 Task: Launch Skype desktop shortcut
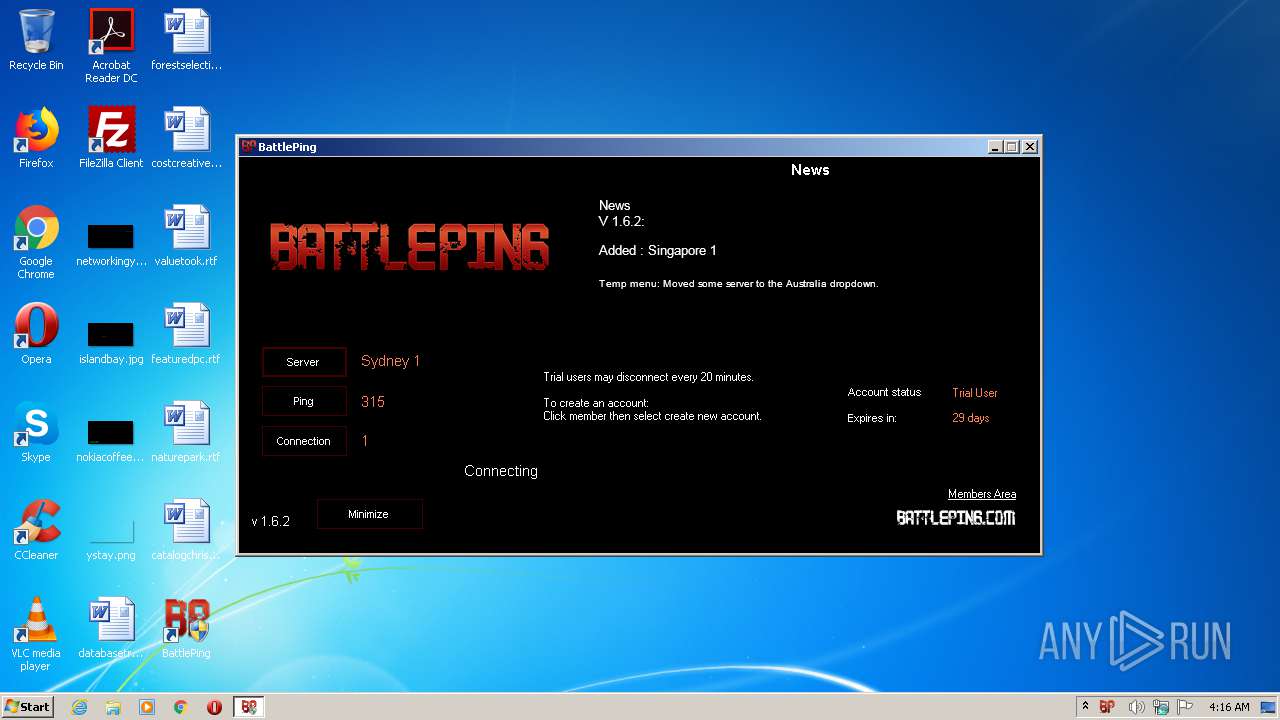pyautogui.click(x=36, y=432)
